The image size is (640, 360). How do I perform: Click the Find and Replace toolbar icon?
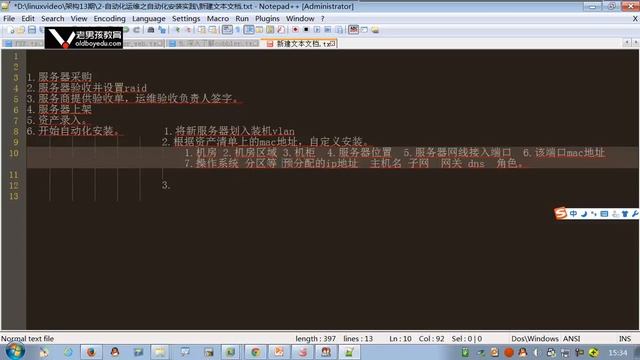pos(162,30)
